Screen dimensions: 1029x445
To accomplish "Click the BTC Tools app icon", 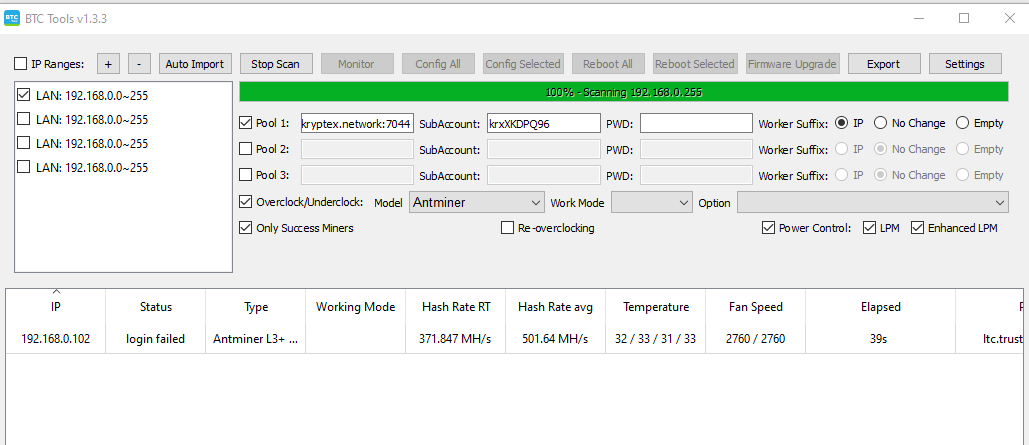I will 12,17.
